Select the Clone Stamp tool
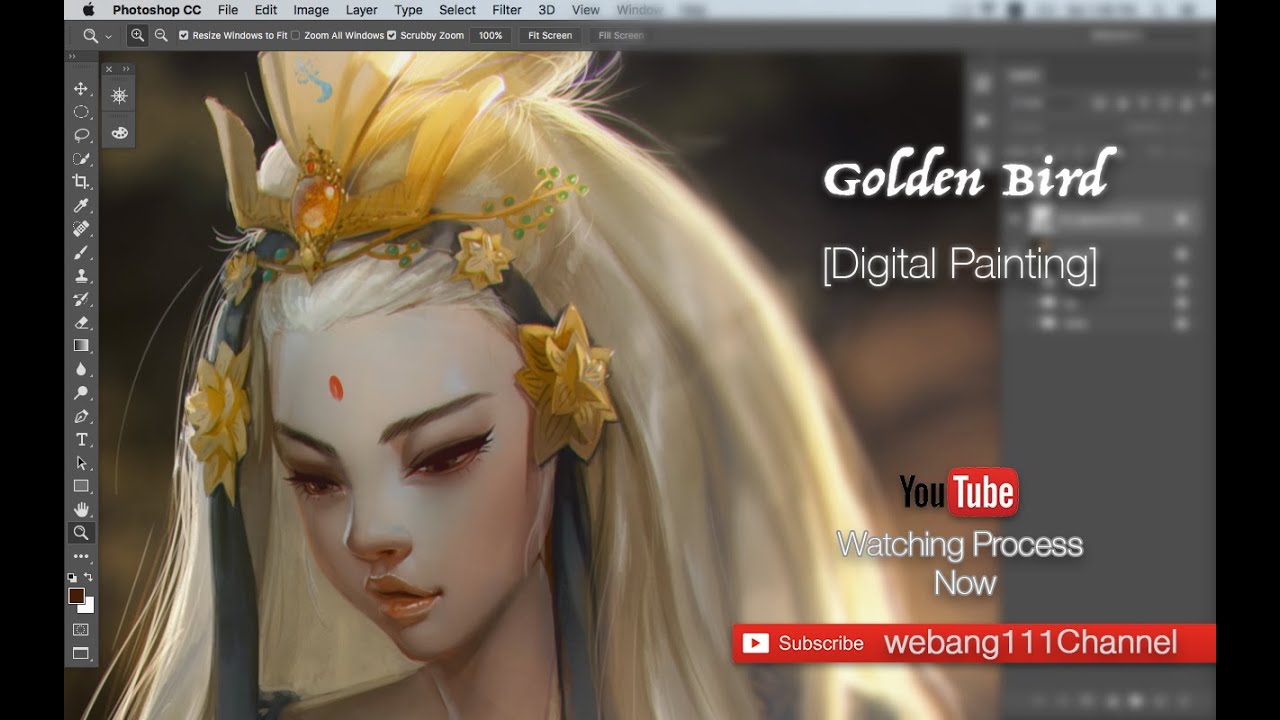 81,275
